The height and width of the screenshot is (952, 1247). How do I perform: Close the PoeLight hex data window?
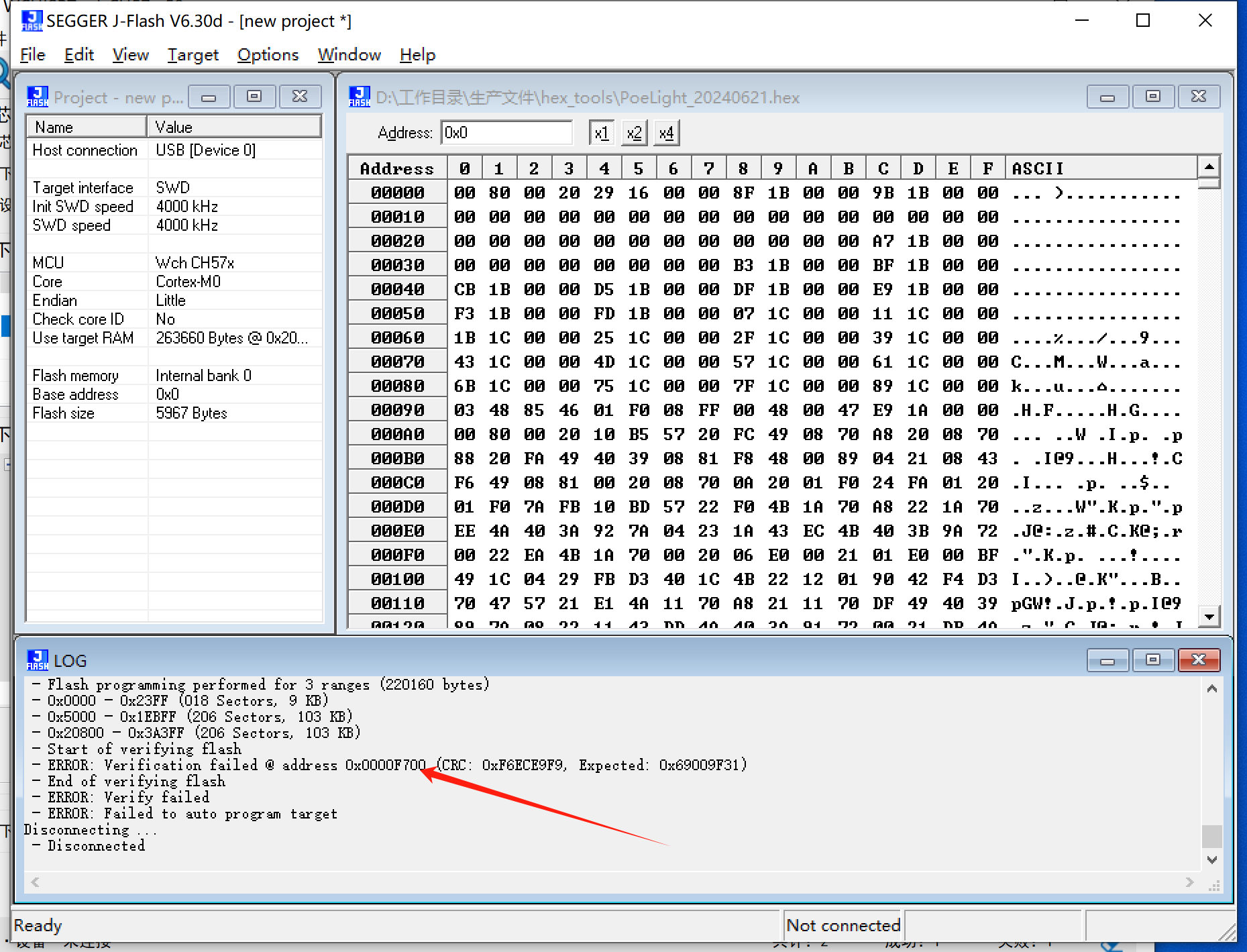[1199, 97]
